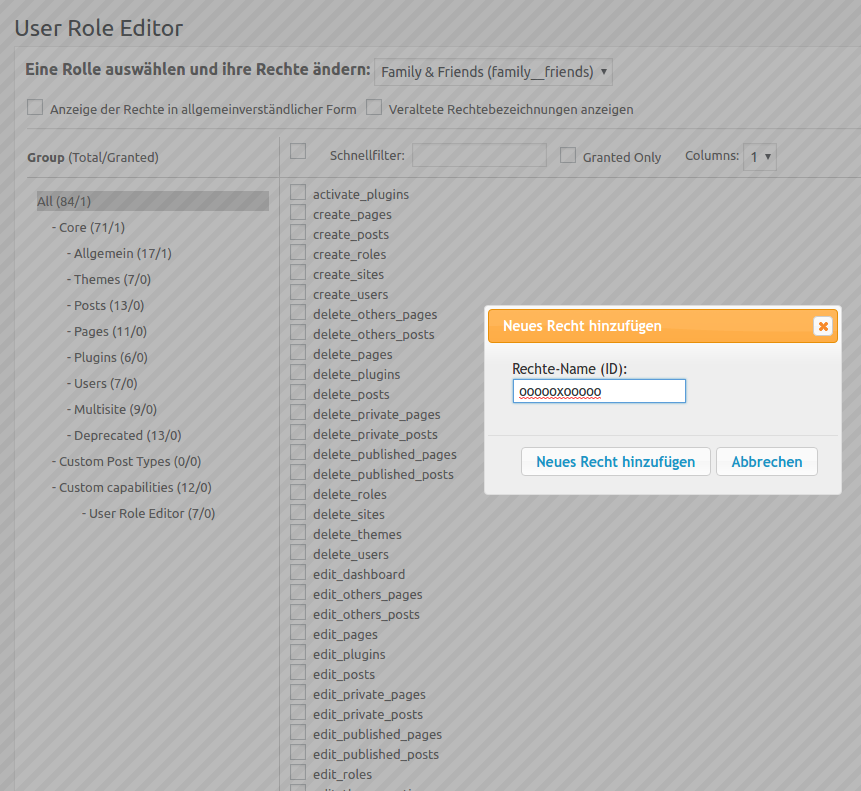The width and height of the screenshot is (861, 791).
Task: Check the edit_dashboard capability
Action: (x=298, y=572)
